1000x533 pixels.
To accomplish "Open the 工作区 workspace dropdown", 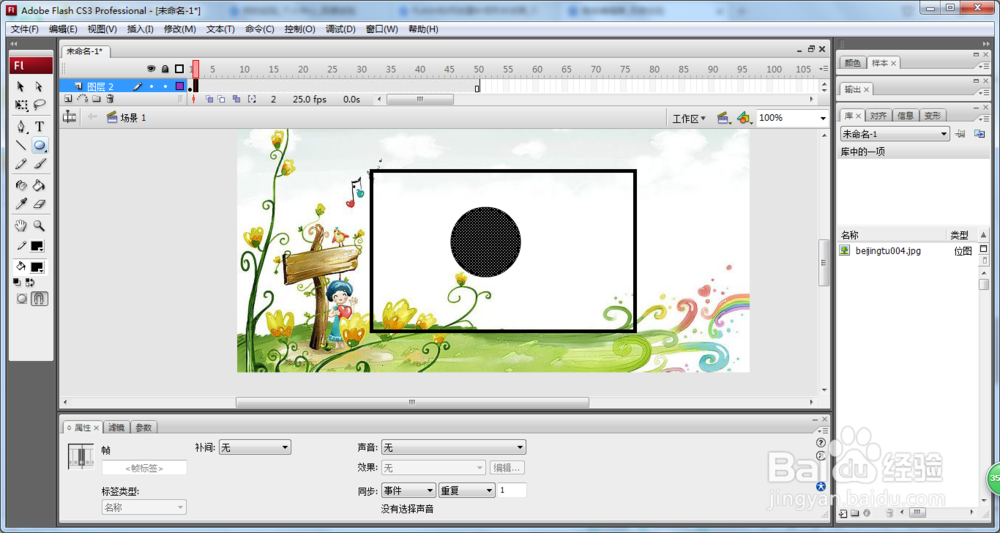I will pos(689,118).
